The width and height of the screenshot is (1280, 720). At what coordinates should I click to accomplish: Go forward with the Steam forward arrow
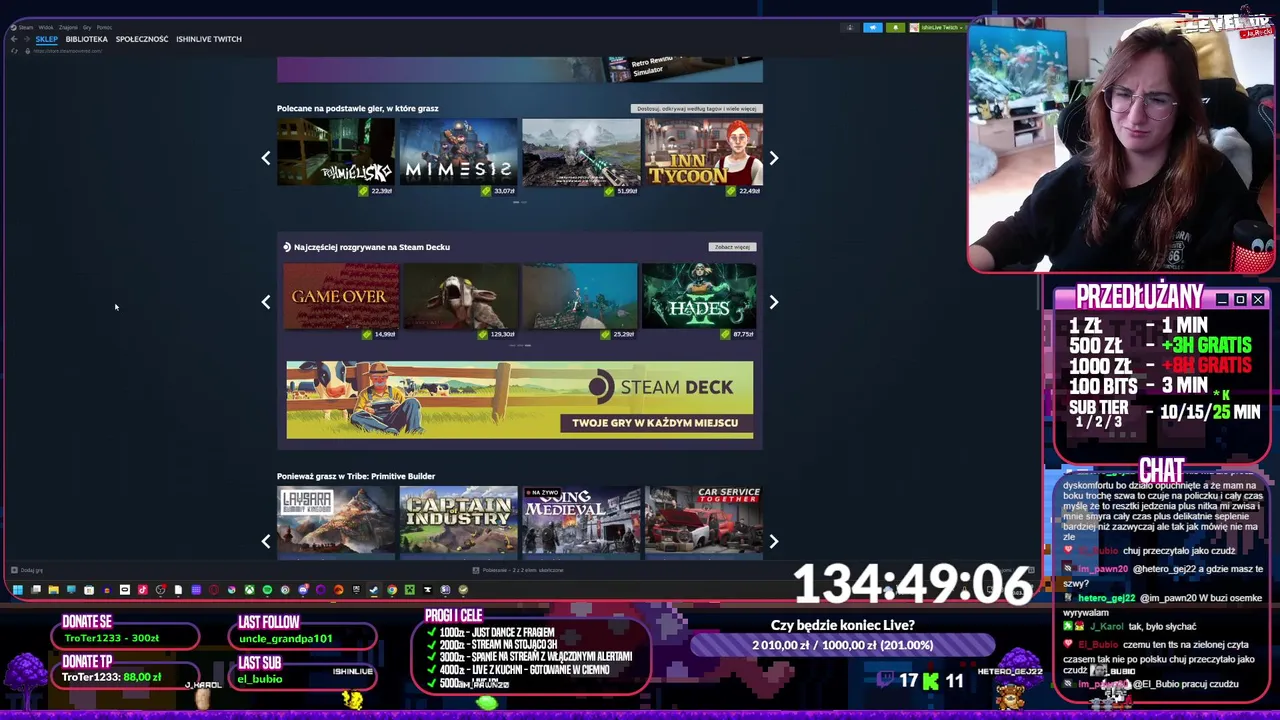pyautogui.click(x=27, y=39)
